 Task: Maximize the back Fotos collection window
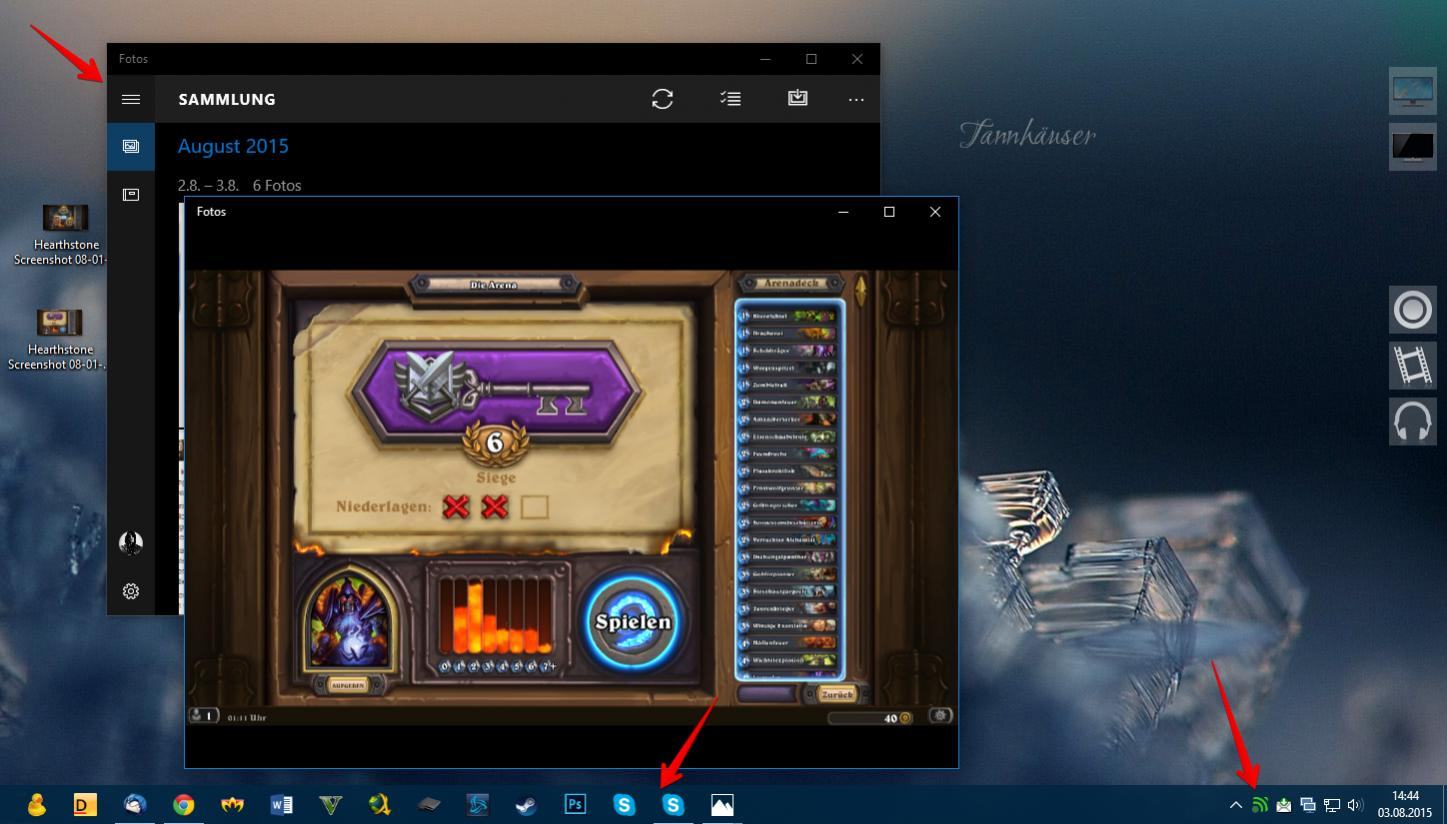811,59
